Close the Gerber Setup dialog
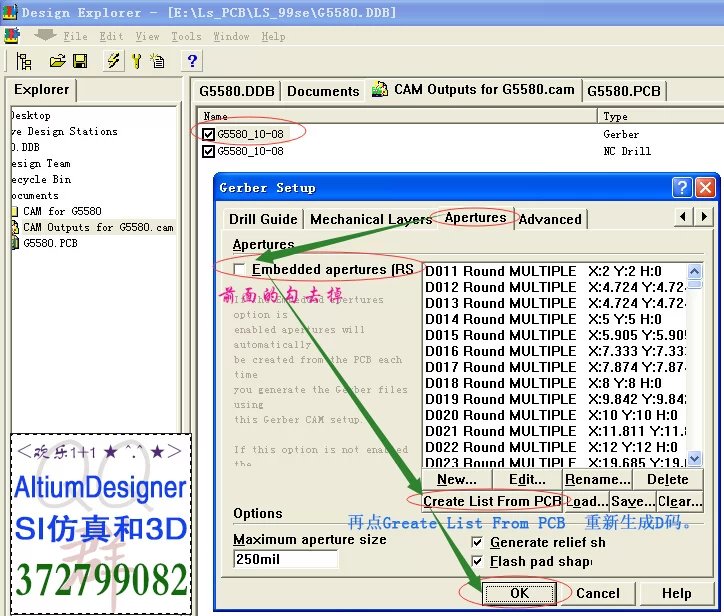This screenshot has height=616, width=724. point(705,188)
